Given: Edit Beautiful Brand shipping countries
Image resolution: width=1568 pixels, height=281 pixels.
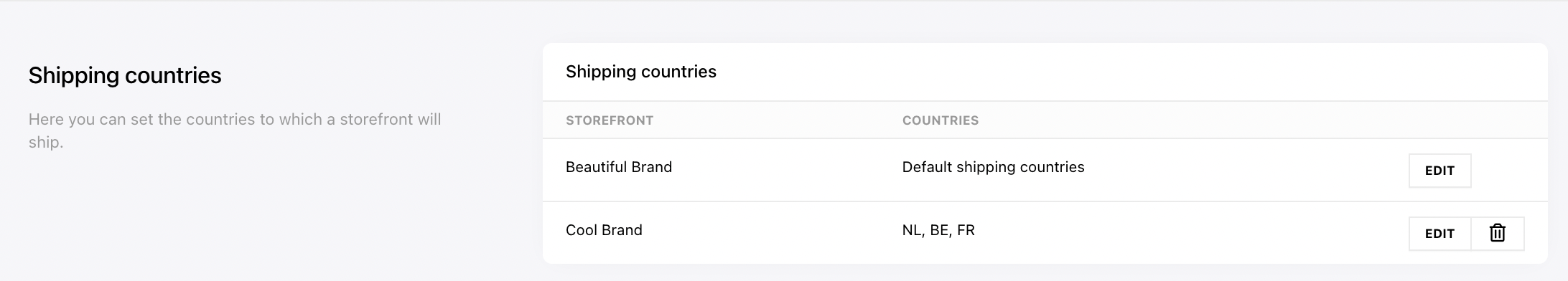Looking at the screenshot, I should tap(1439, 171).
